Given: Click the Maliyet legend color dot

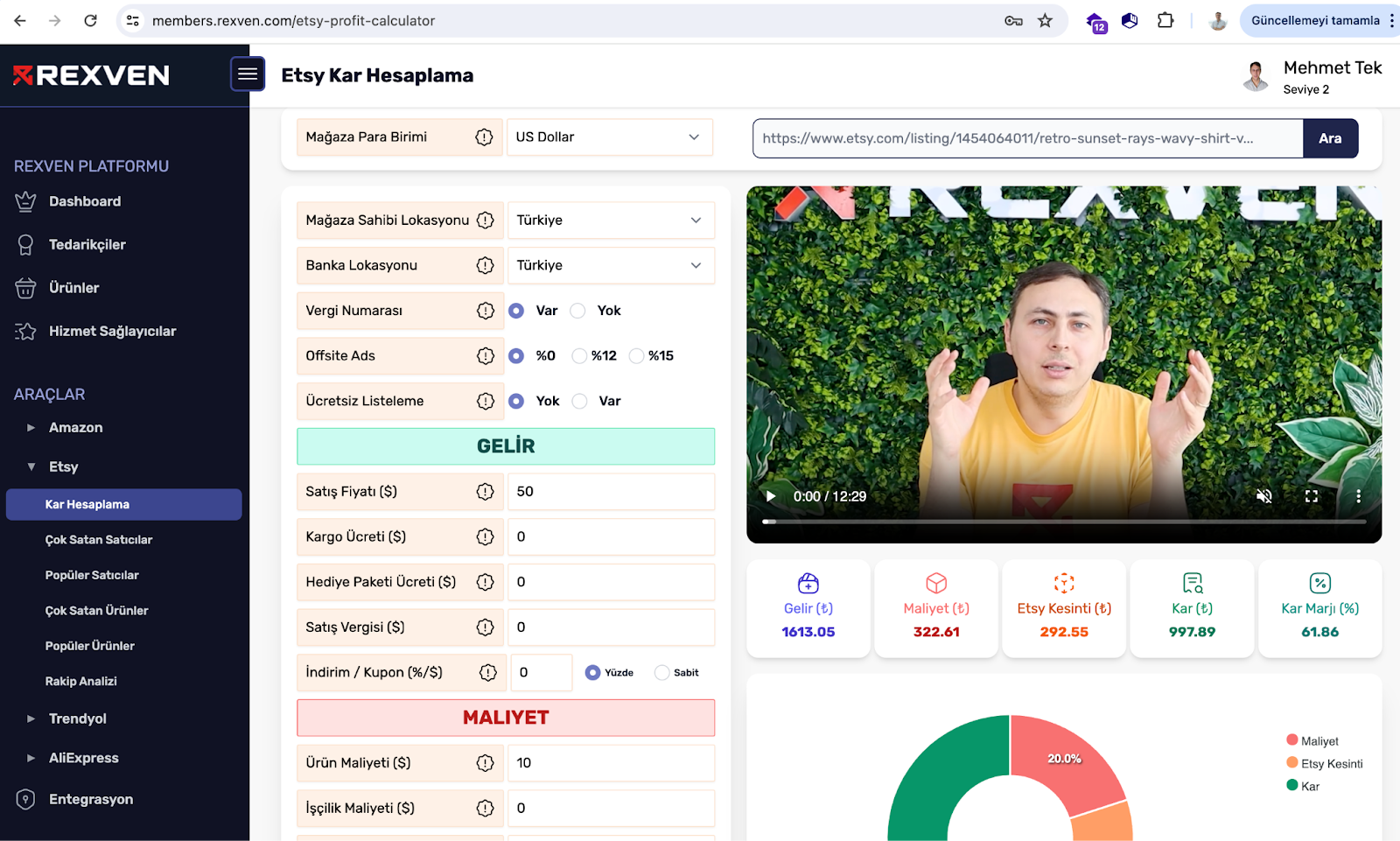Looking at the screenshot, I should point(1292,740).
